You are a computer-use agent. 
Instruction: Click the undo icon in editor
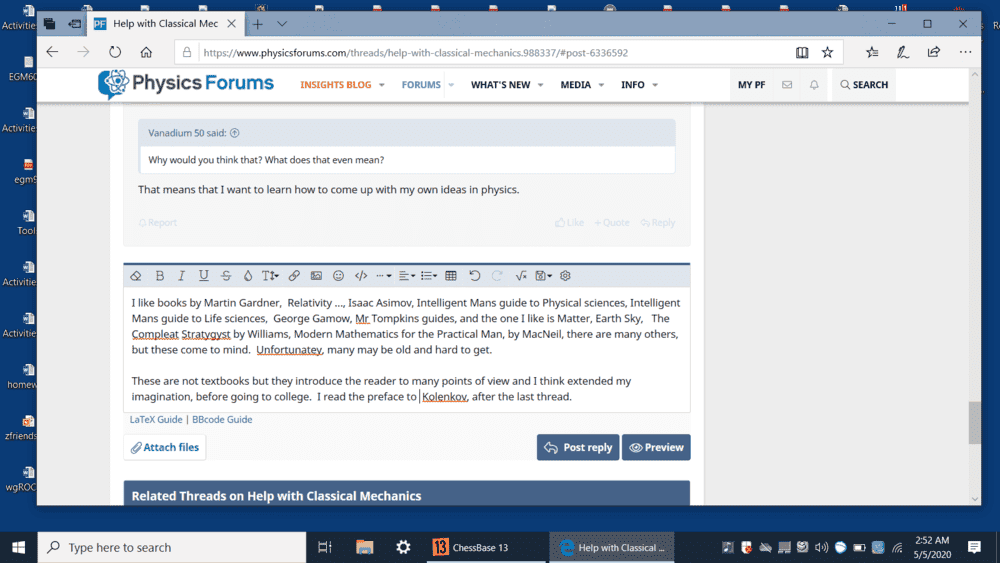[474, 276]
